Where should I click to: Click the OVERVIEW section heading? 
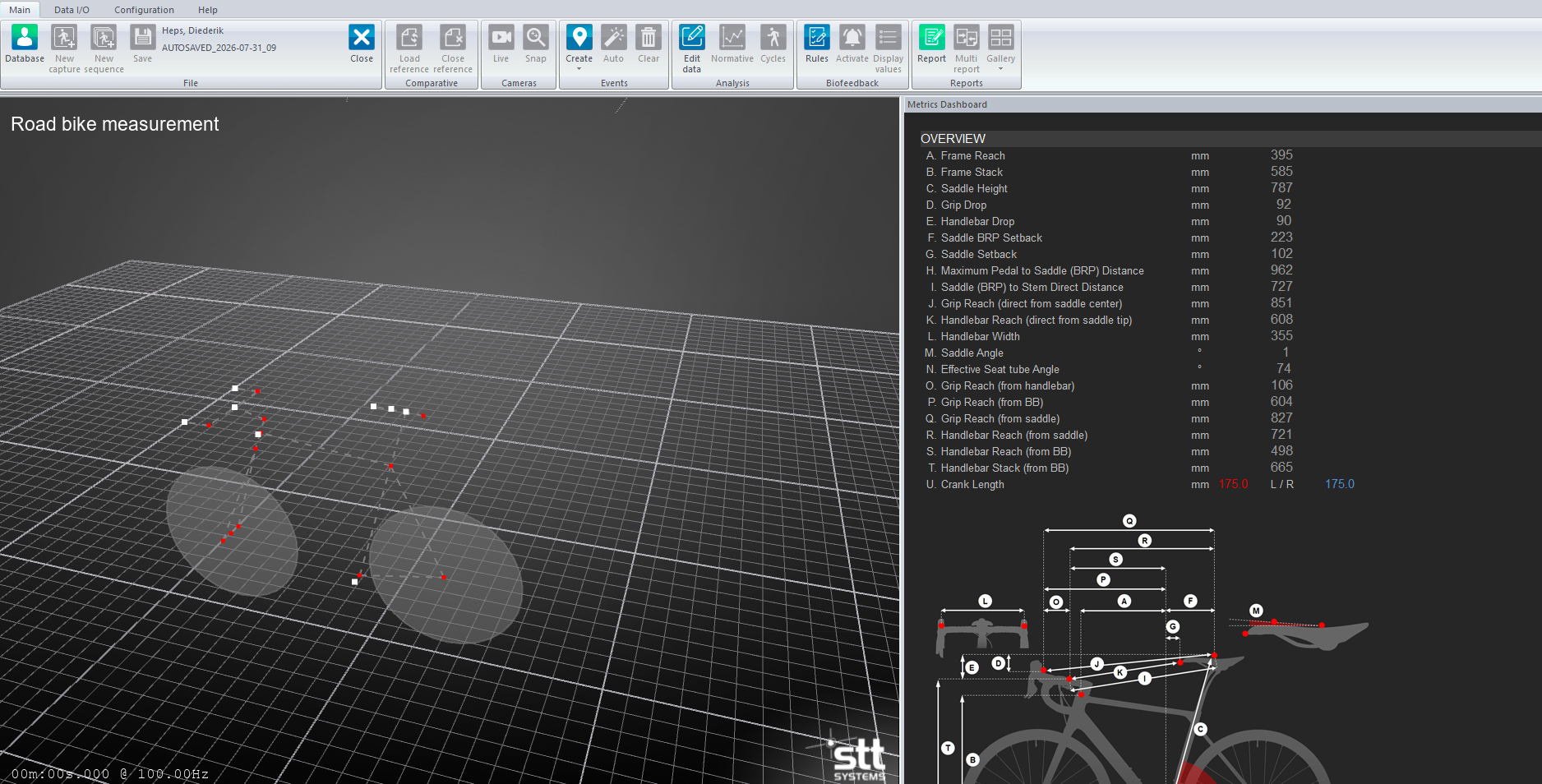[x=953, y=139]
